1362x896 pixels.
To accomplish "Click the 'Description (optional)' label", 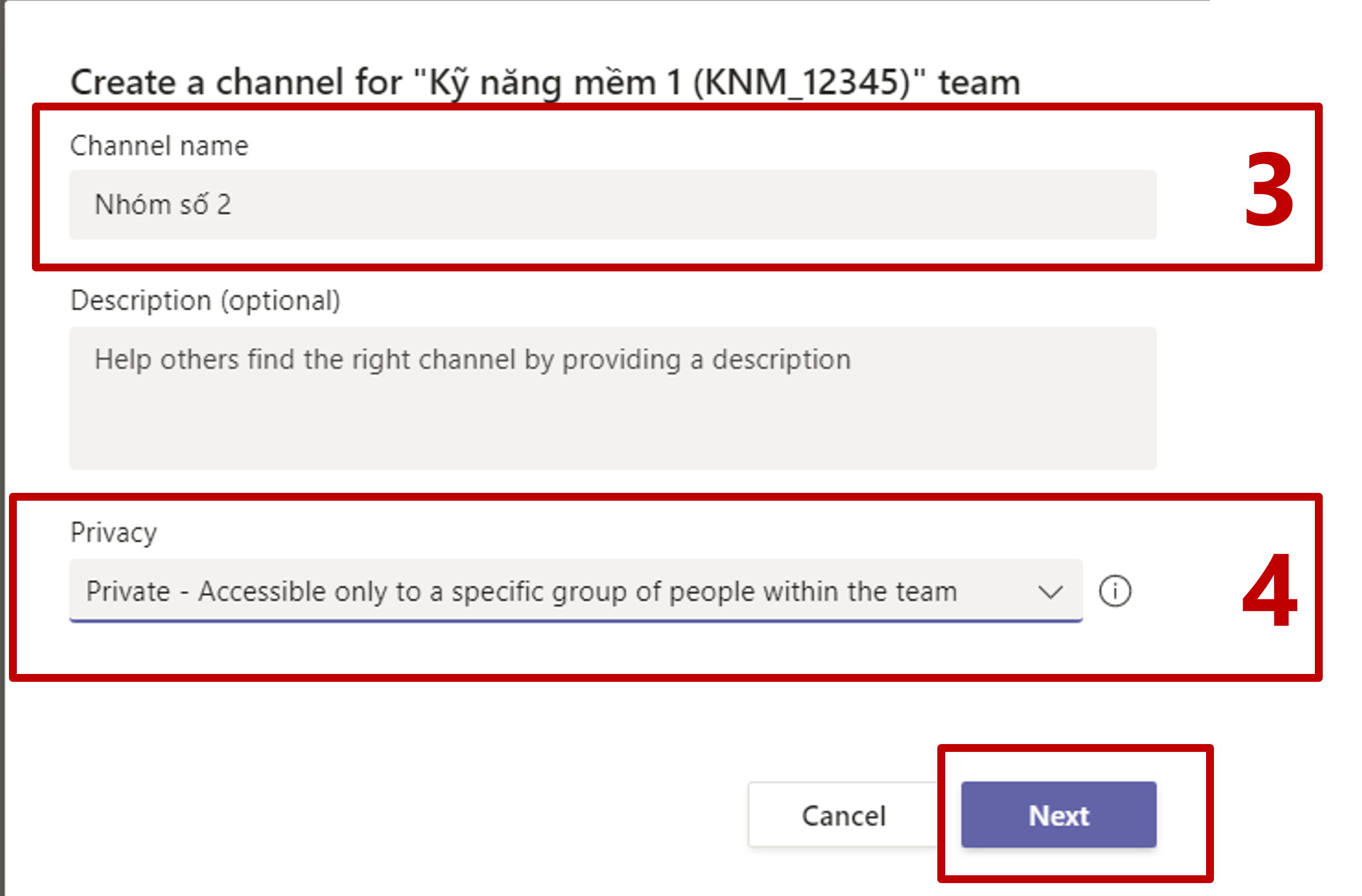I will click(205, 301).
